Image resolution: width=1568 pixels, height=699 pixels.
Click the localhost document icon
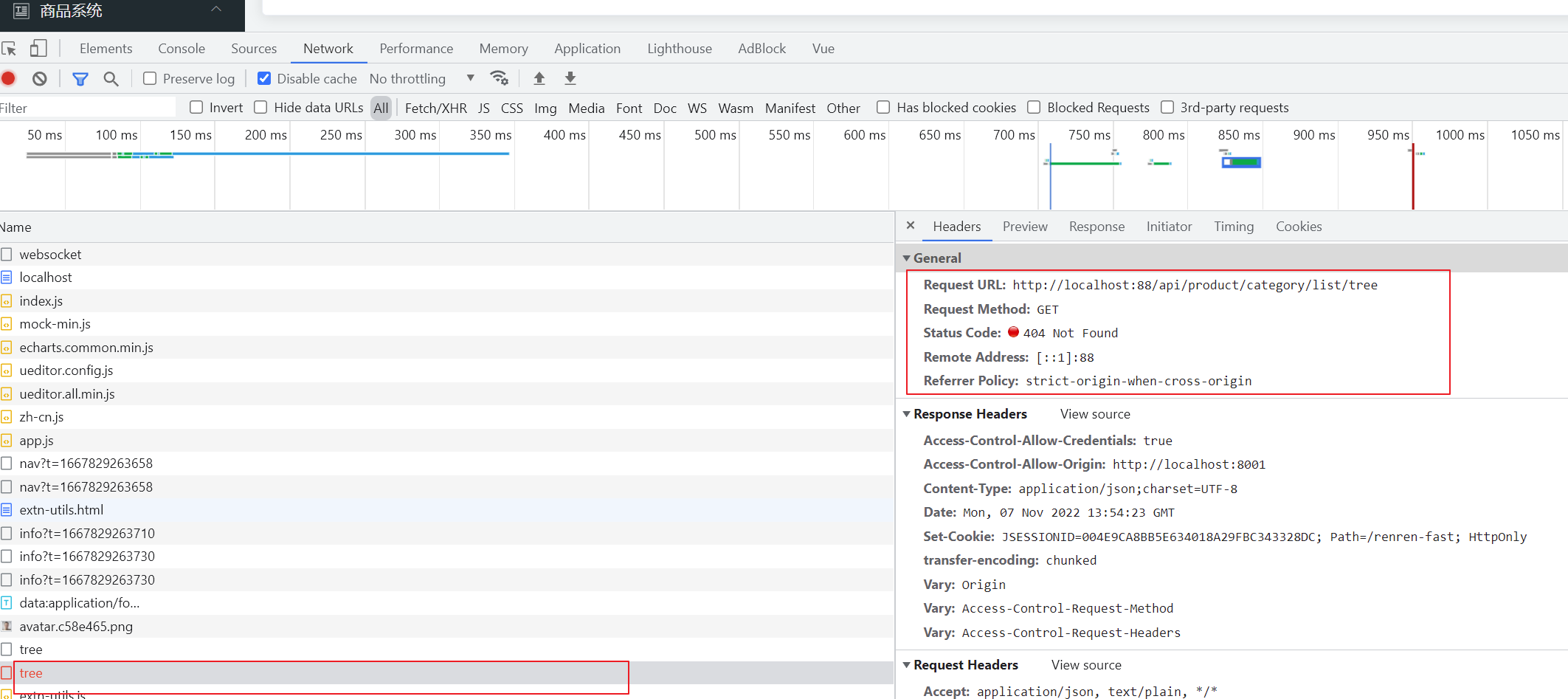tap(7, 278)
